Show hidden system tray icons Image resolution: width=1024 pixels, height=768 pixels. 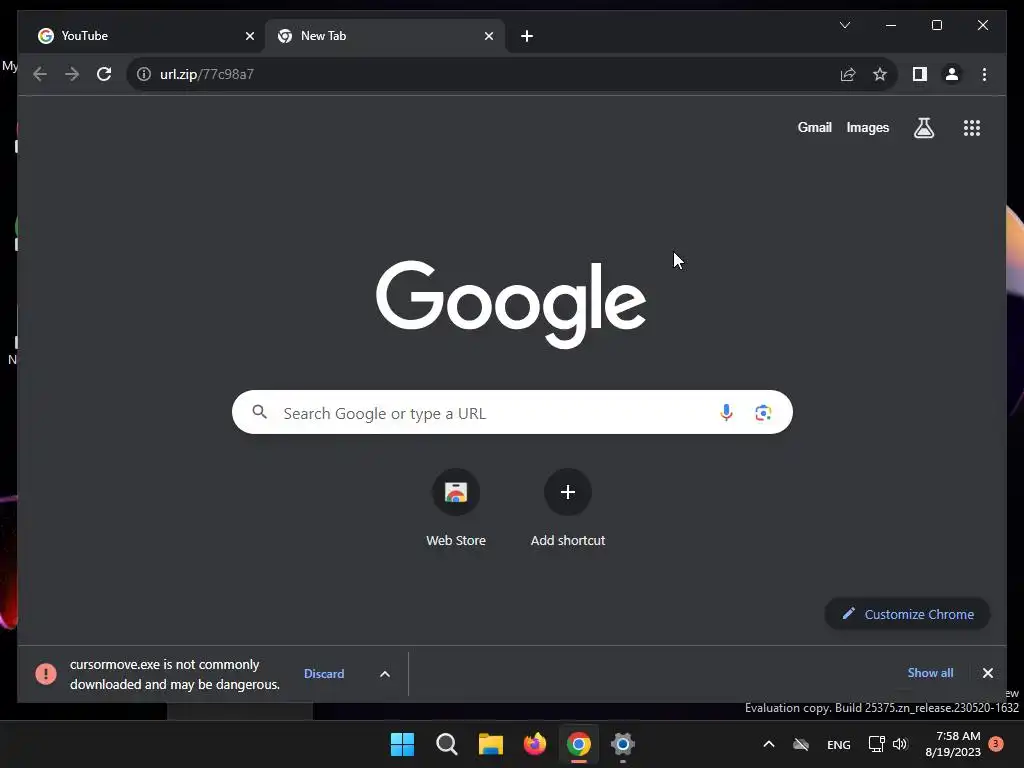(769, 744)
